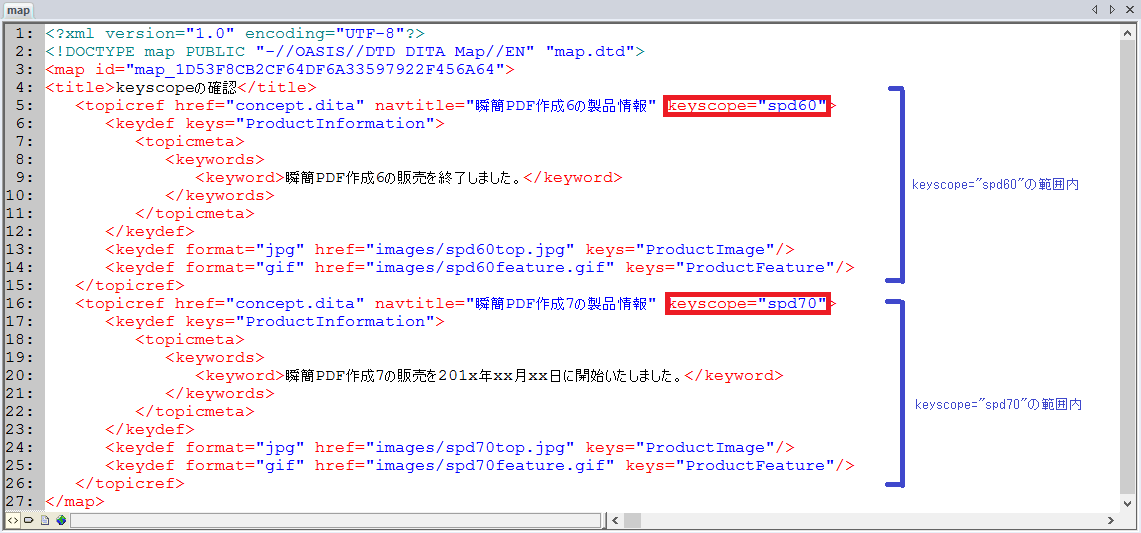1141x533 pixels.
Task: Click keys="ProductFeature" on line 25
Action: 730,466
